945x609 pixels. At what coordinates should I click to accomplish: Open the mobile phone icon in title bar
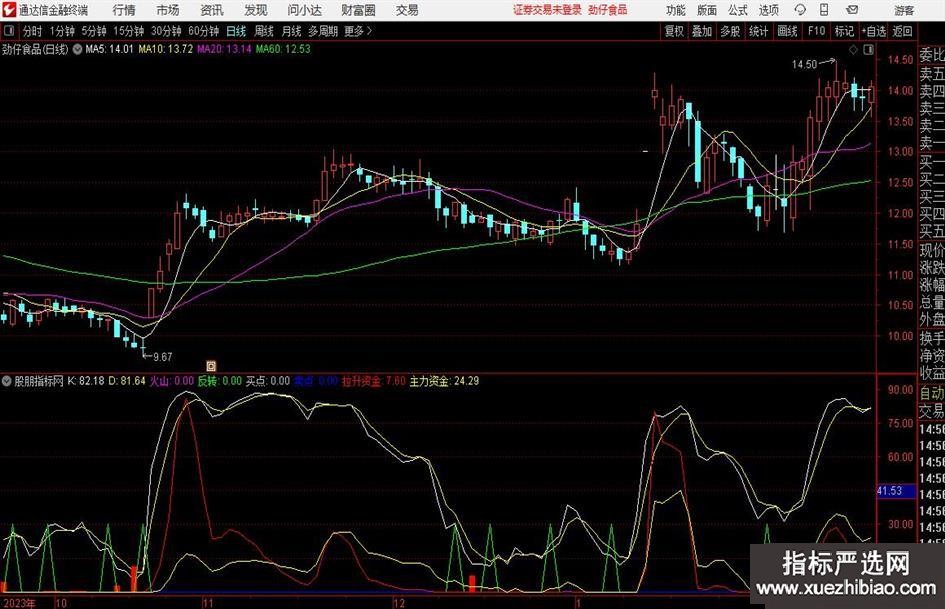824,10
